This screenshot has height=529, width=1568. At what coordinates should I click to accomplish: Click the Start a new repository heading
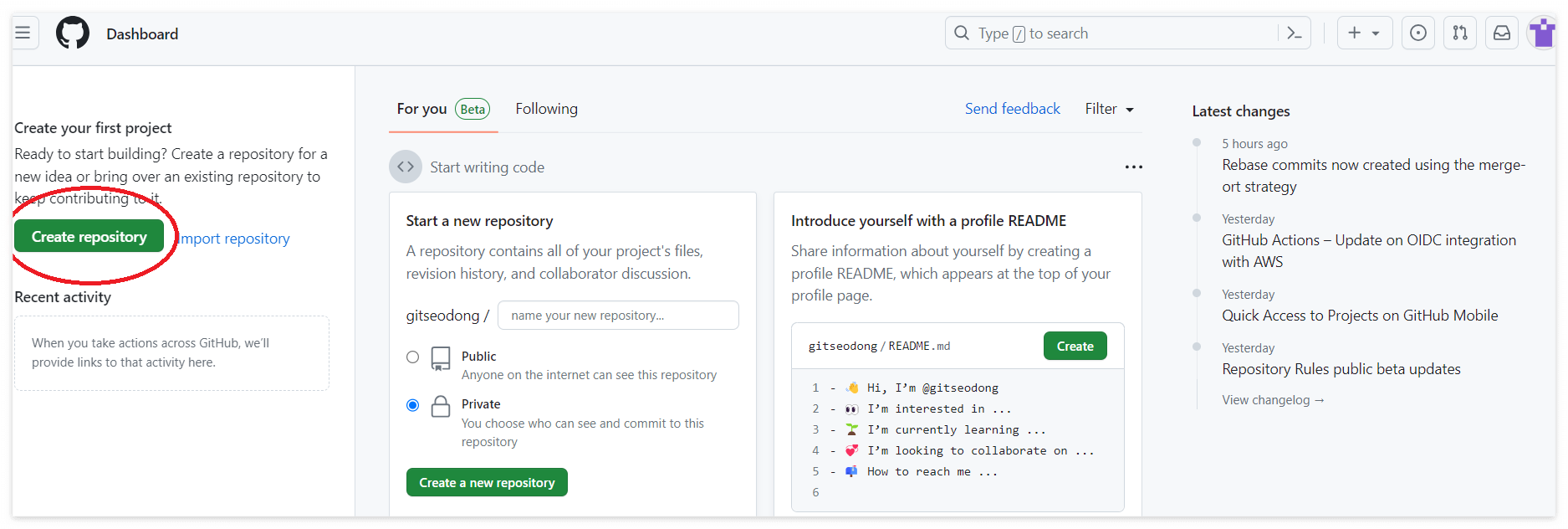(479, 221)
